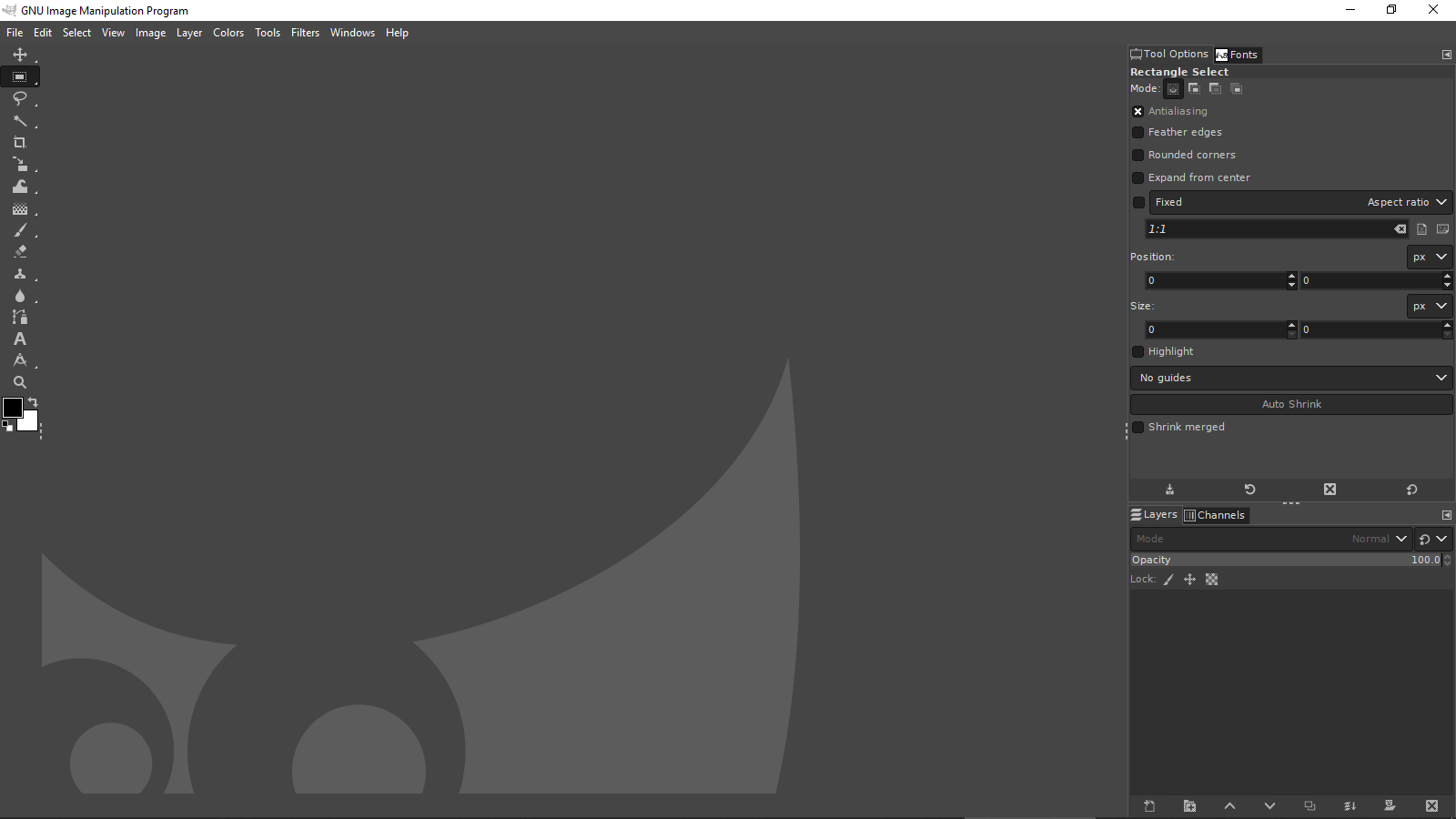Select the Warp Transform tool
Screen dimensions: 1456x819
pyautogui.click(x=20, y=186)
